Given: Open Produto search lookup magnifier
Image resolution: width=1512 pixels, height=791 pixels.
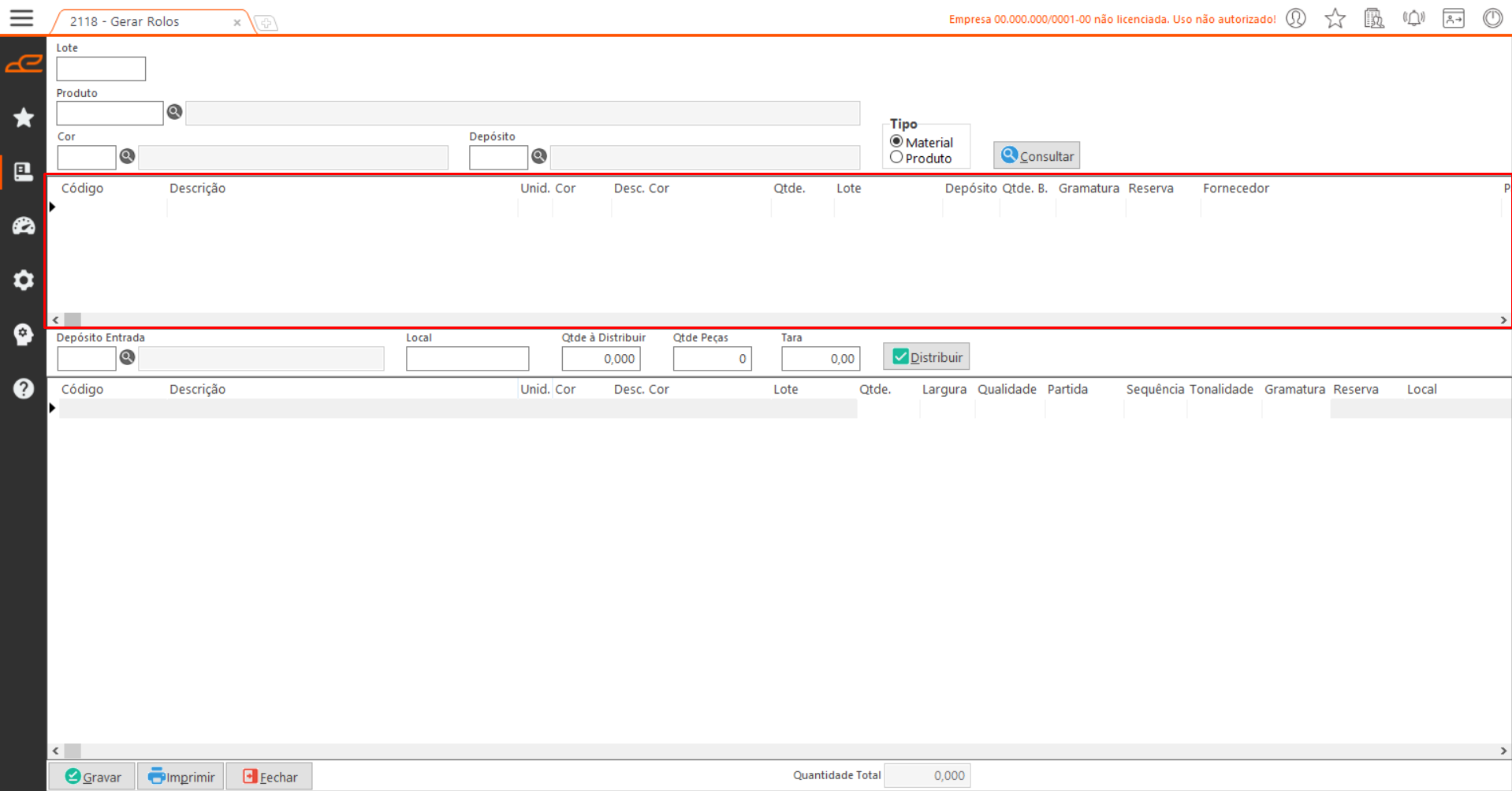Looking at the screenshot, I should coord(174,112).
